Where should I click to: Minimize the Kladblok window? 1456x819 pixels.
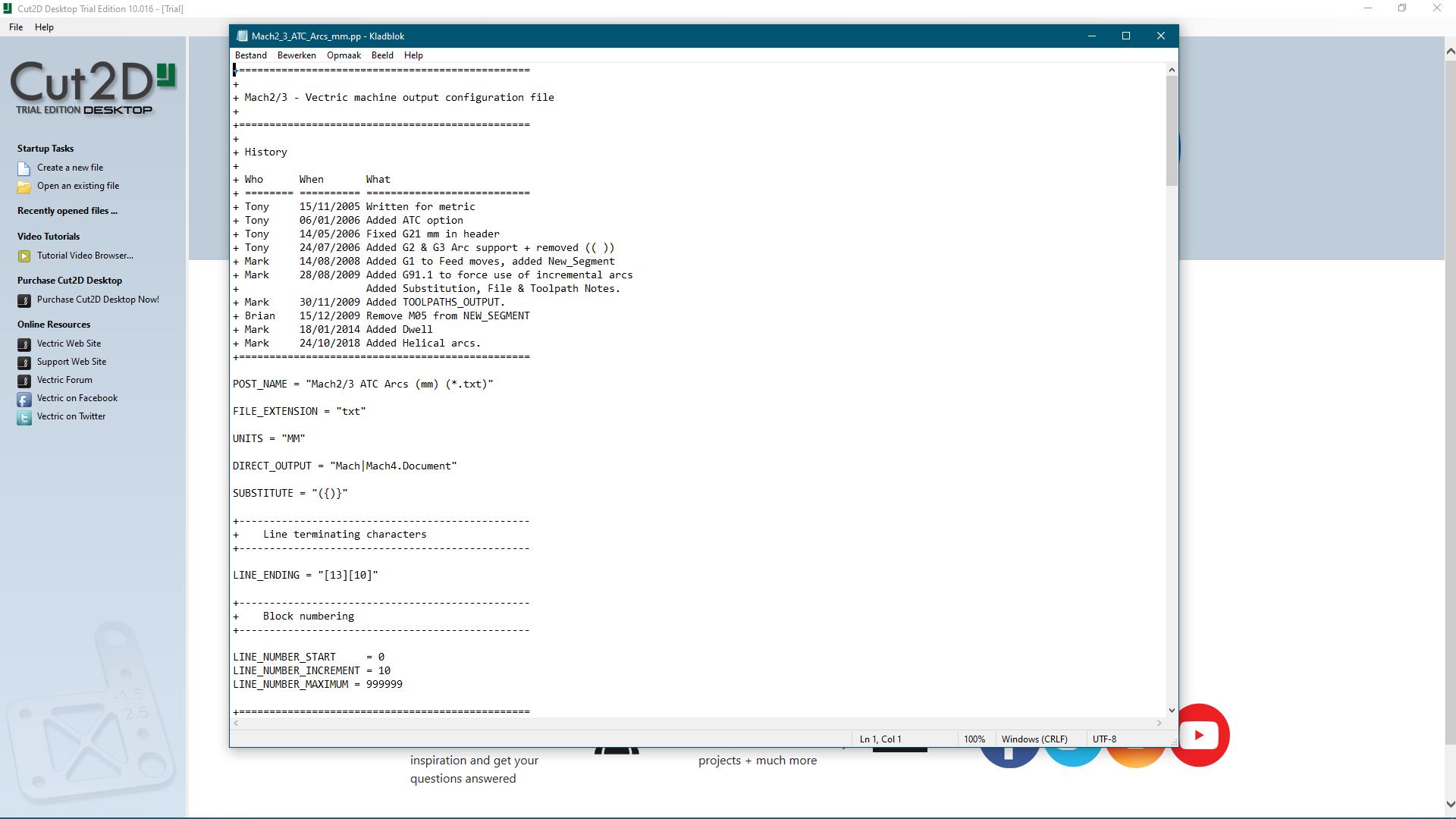[1092, 36]
